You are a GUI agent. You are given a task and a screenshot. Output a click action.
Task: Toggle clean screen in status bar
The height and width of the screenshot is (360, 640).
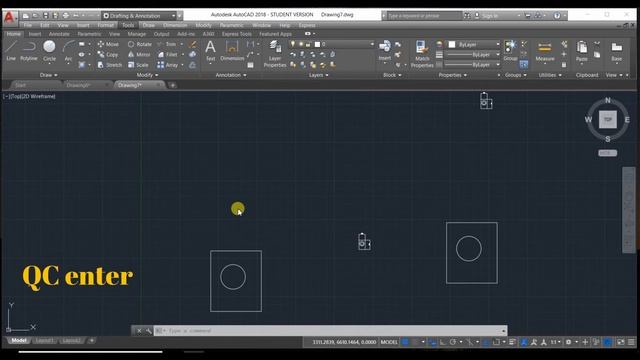pyautogui.click(x=621, y=342)
